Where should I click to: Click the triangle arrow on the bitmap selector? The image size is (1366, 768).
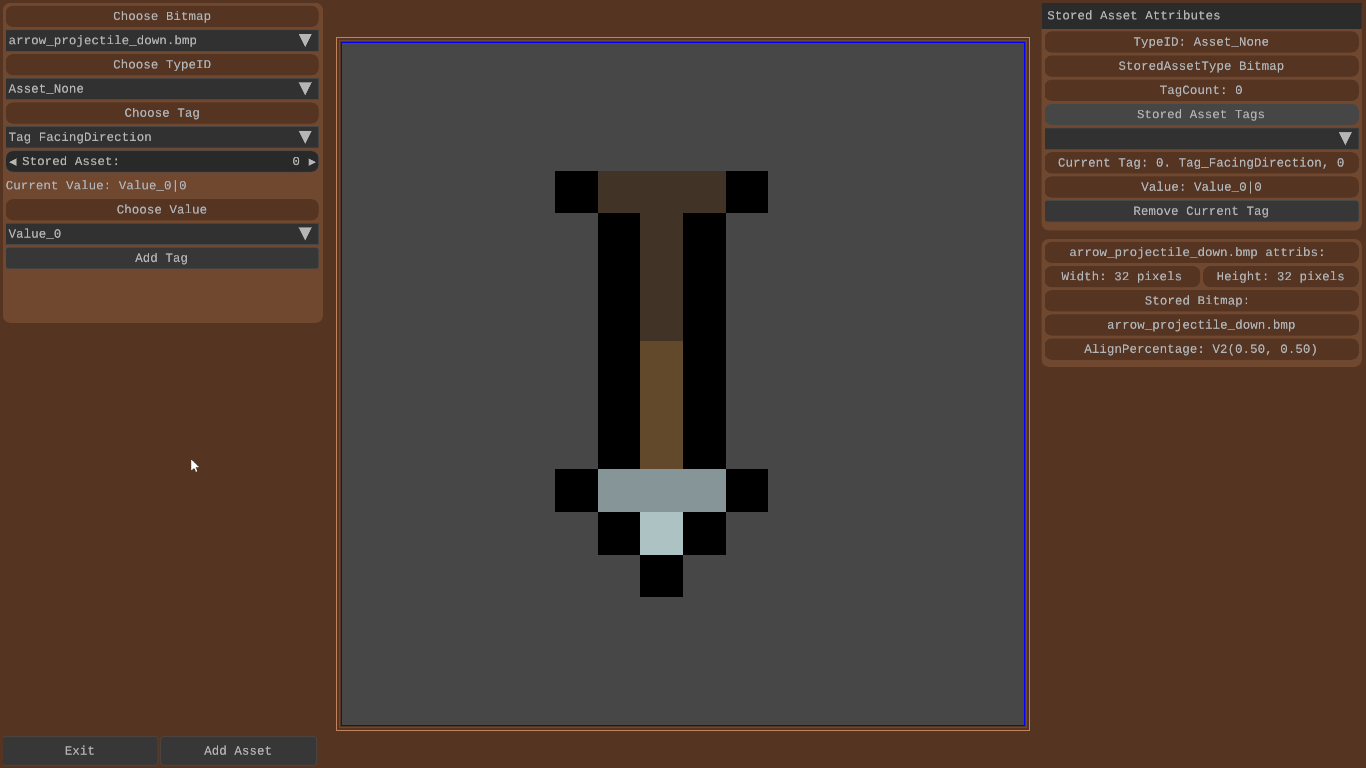tap(306, 40)
